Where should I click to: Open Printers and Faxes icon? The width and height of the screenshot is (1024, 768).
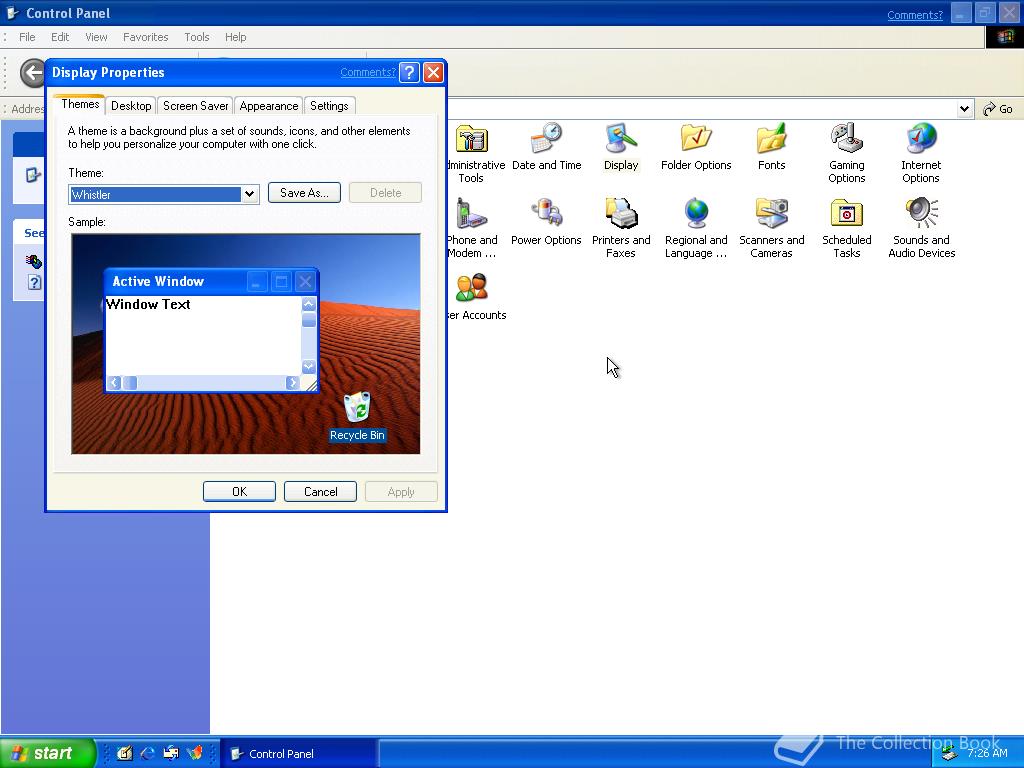coord(620,228)
